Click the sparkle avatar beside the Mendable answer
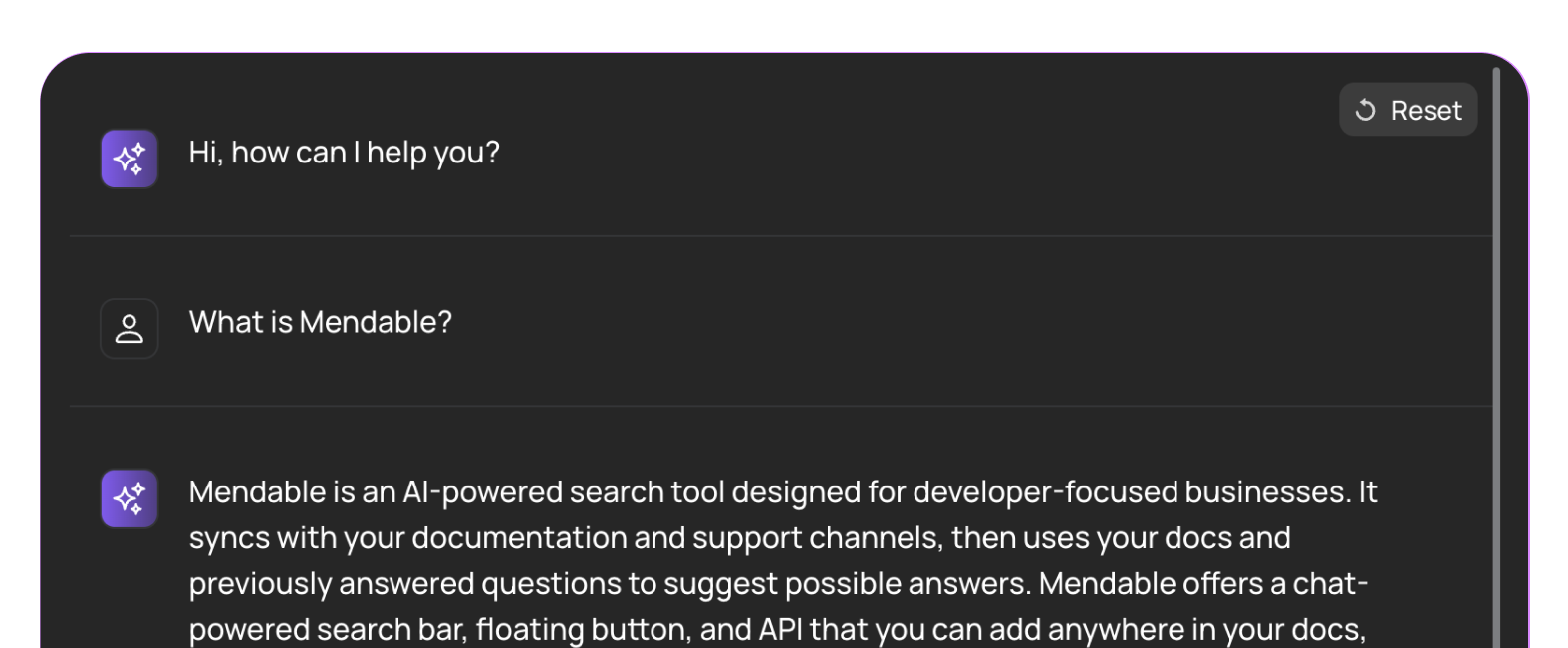This screenshot has height=648, width=1568. (130, 498)
